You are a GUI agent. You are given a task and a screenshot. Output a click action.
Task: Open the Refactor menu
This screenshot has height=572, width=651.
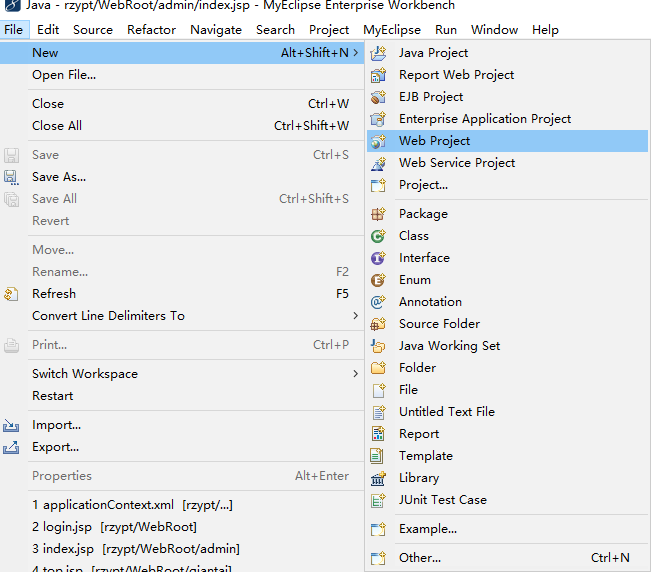(x=152, y=30)
